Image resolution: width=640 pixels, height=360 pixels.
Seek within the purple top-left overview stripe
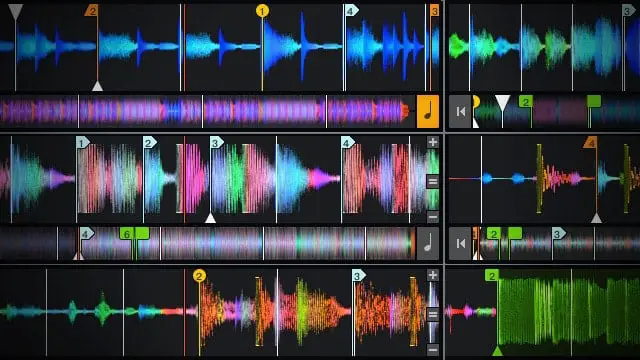click(207, 111)
